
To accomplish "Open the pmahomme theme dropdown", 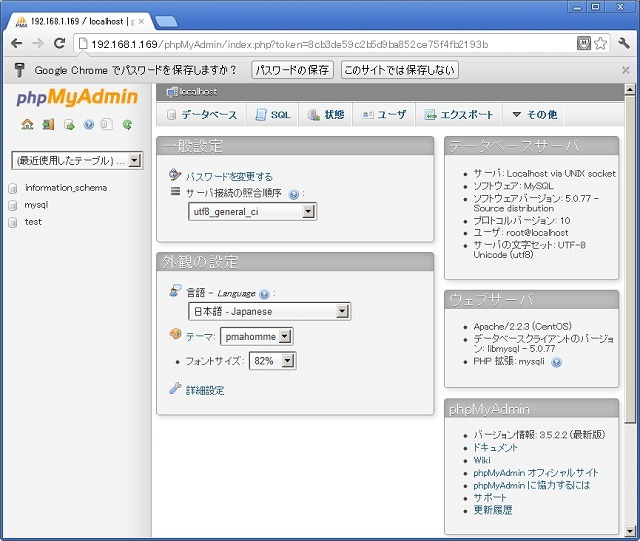I will click(256, 336).
